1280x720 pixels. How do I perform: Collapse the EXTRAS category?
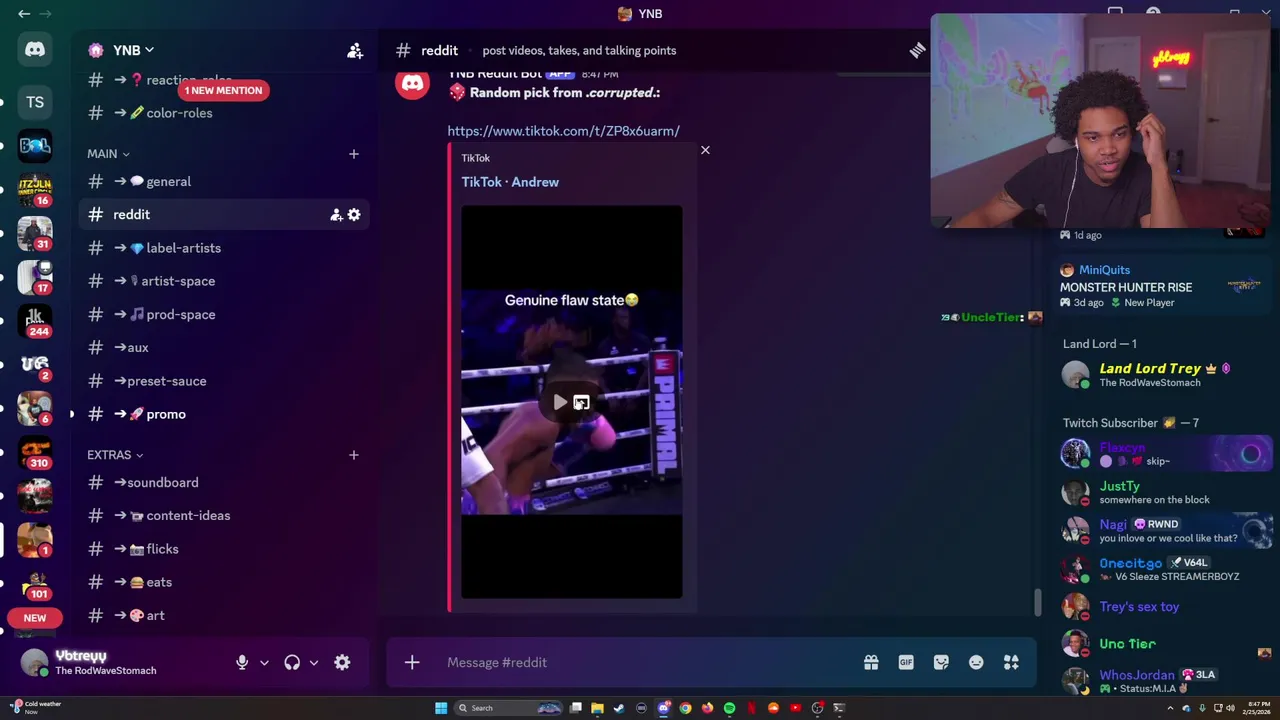(115, 455)
